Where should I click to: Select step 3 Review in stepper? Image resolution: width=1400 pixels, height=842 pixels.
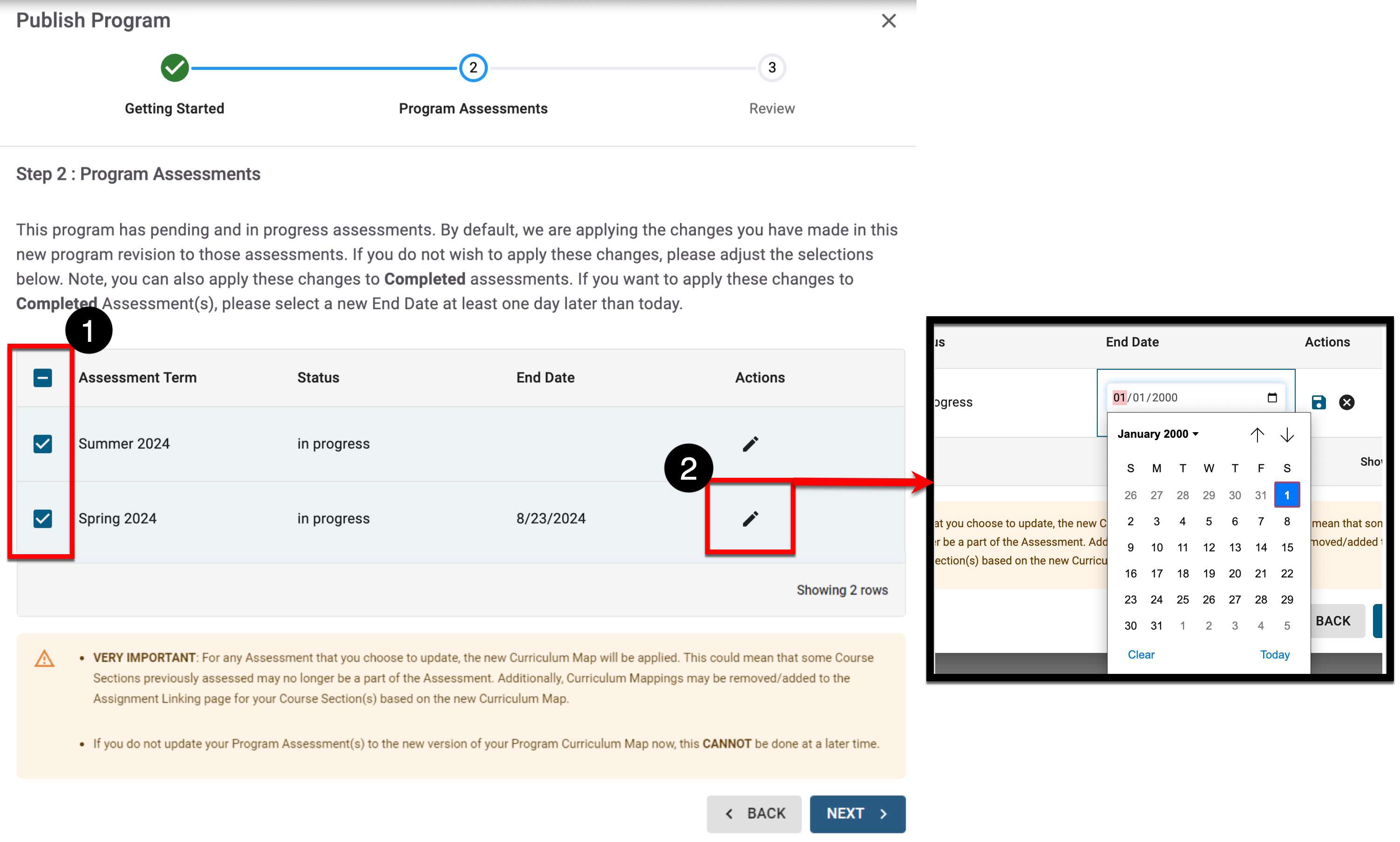pyautogui.click(x=771, y=68)
